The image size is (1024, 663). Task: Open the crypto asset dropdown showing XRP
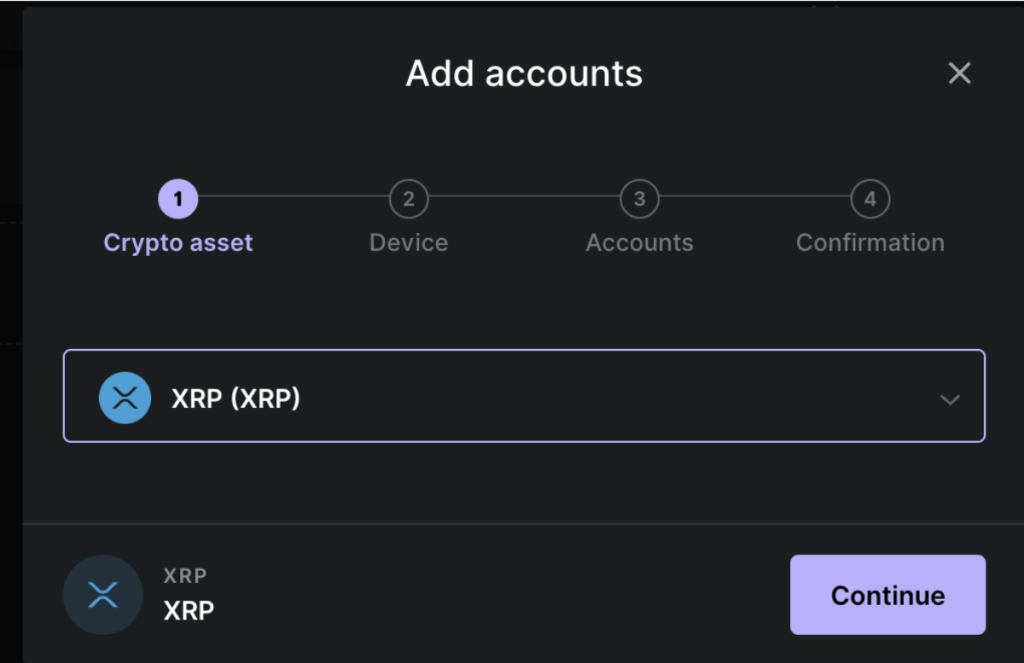click(524, 396)
